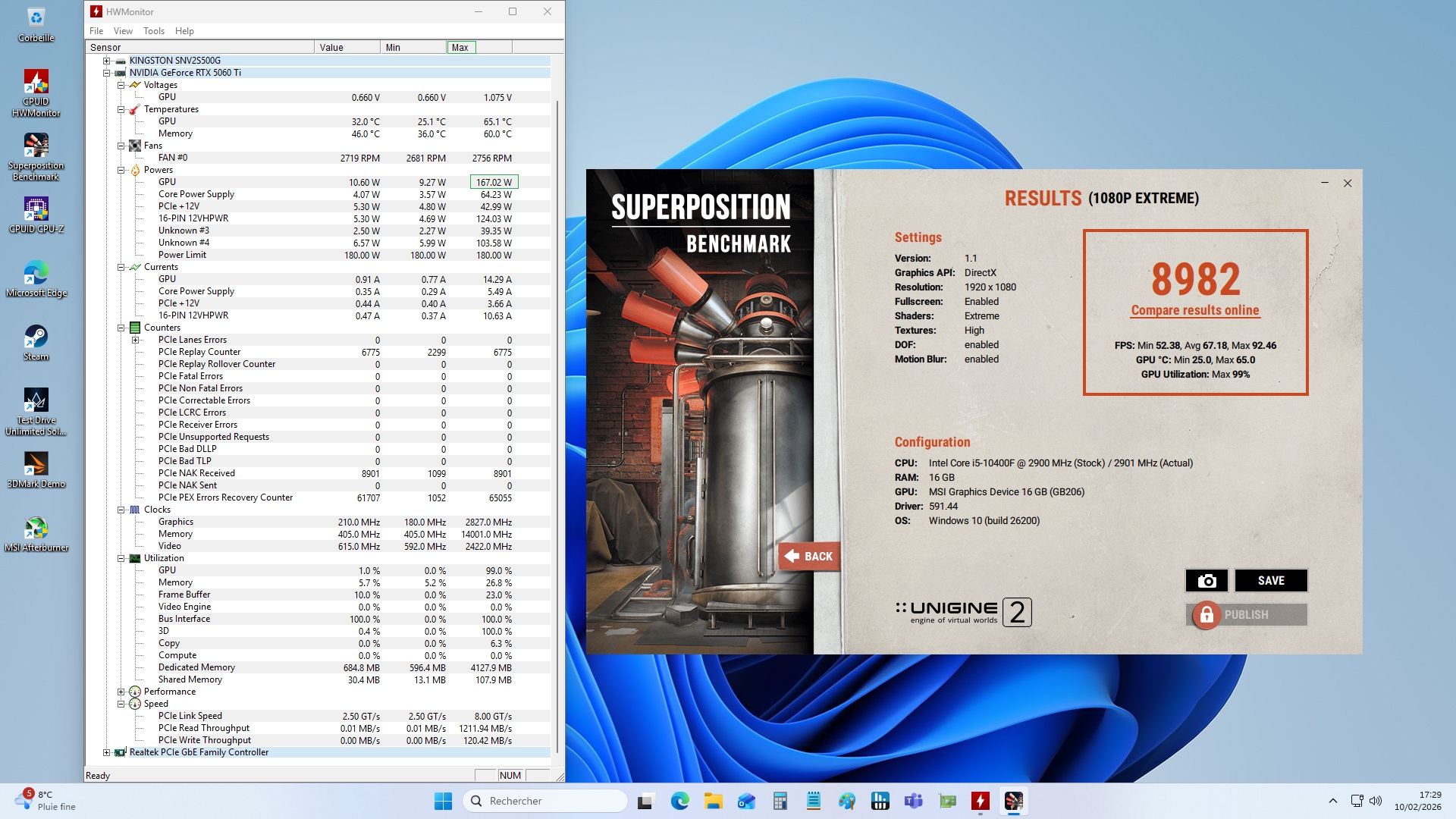This screenshot has height=819, width=1456.
Task: Click Compare results online link
Action: pyautogui.click(x=1194, y=310)
